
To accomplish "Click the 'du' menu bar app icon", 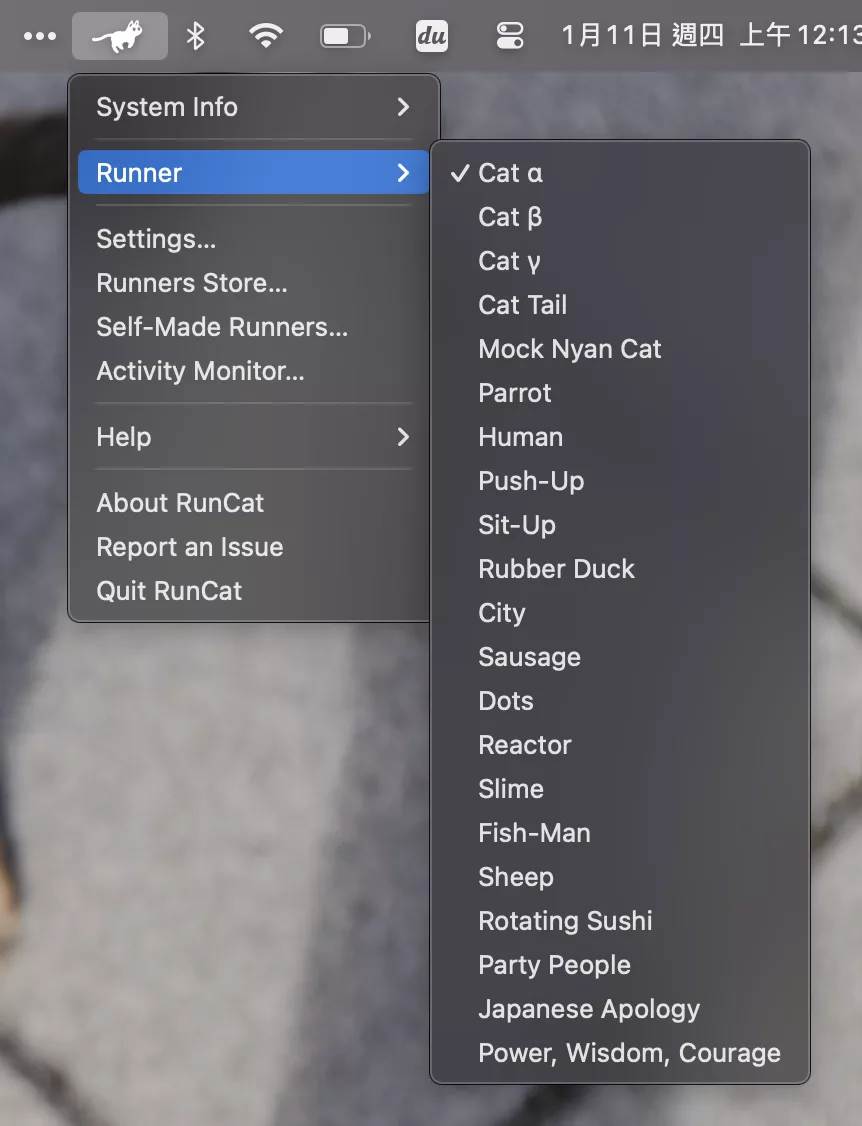I will tap(432, 36).
